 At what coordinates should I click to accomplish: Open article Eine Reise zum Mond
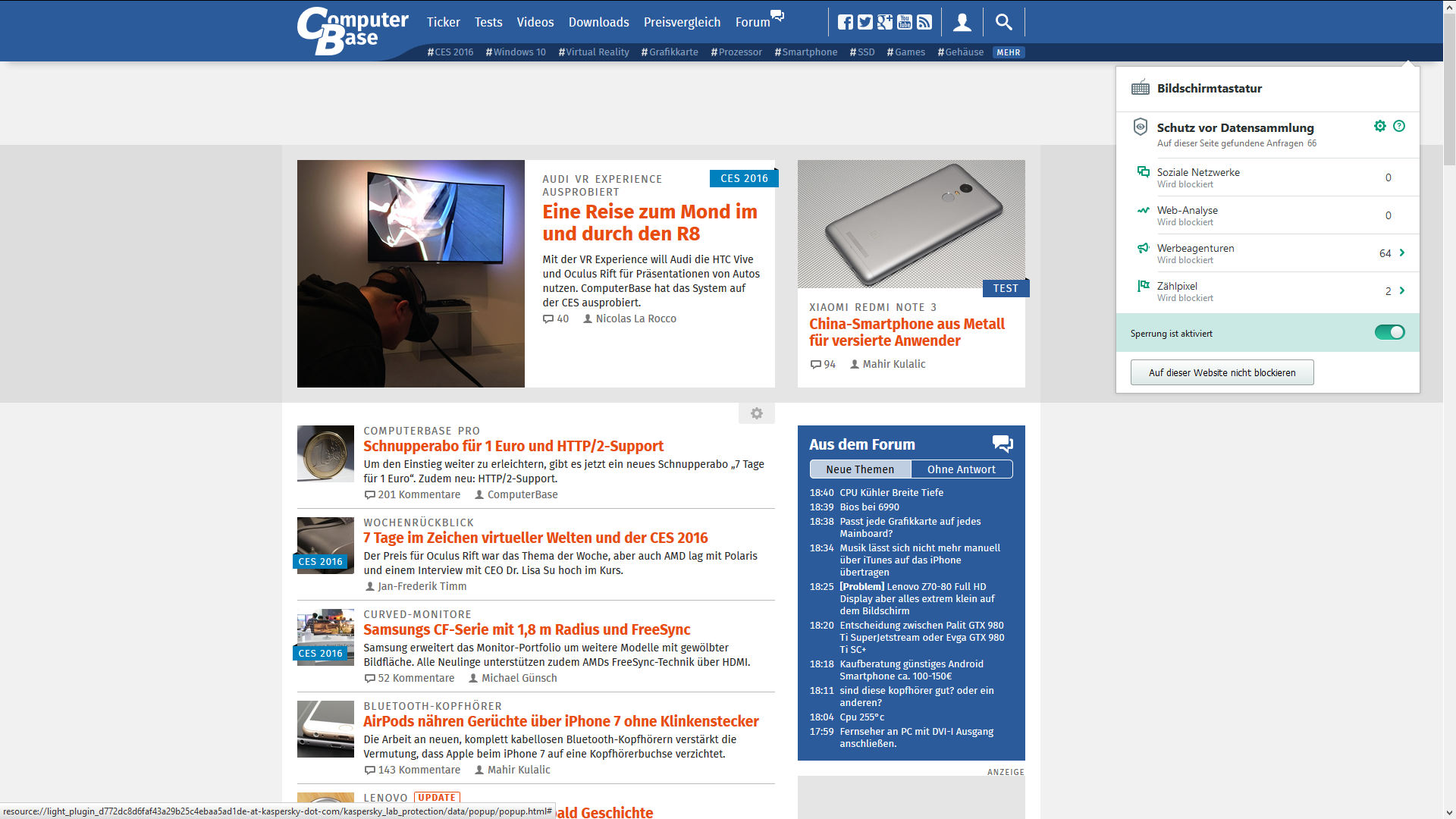pyautogui.click(x=649, y=222)
